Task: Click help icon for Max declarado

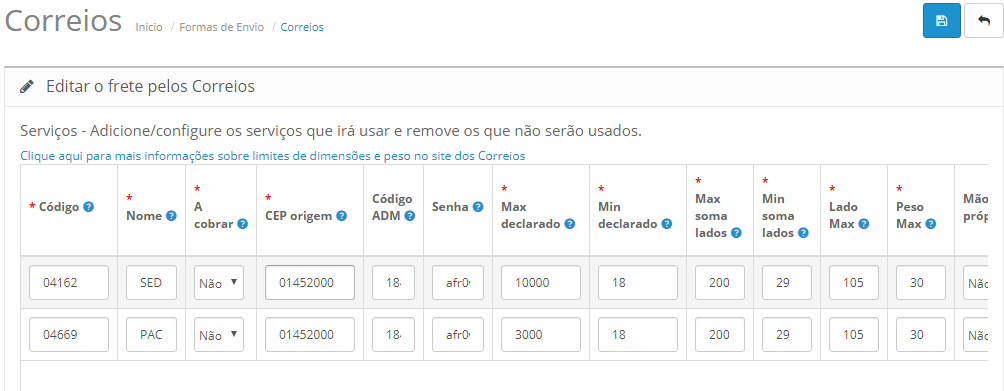Action: click(x=570, y=224)
